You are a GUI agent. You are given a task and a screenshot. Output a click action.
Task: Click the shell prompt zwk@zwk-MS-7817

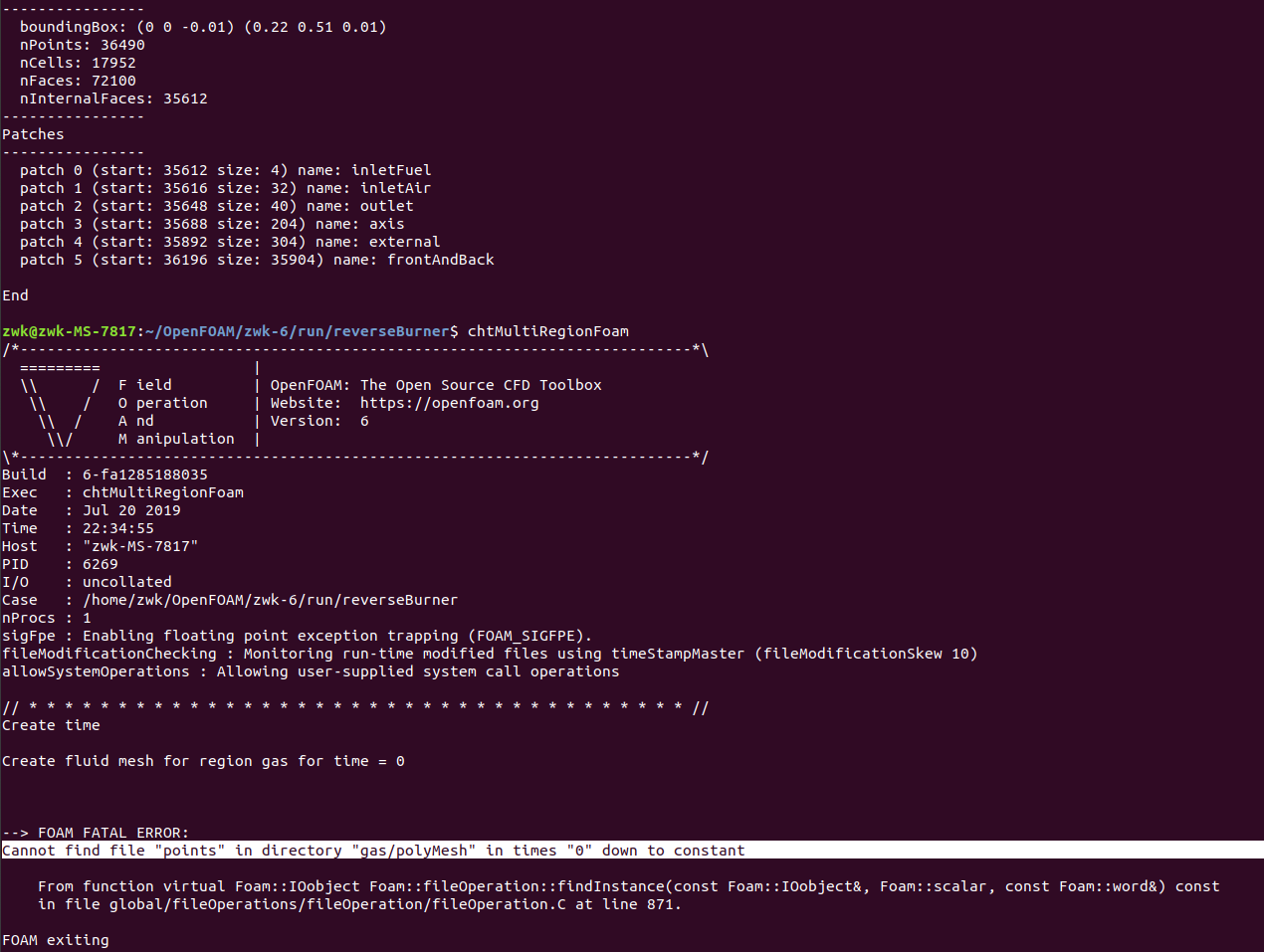click(70, 331)
